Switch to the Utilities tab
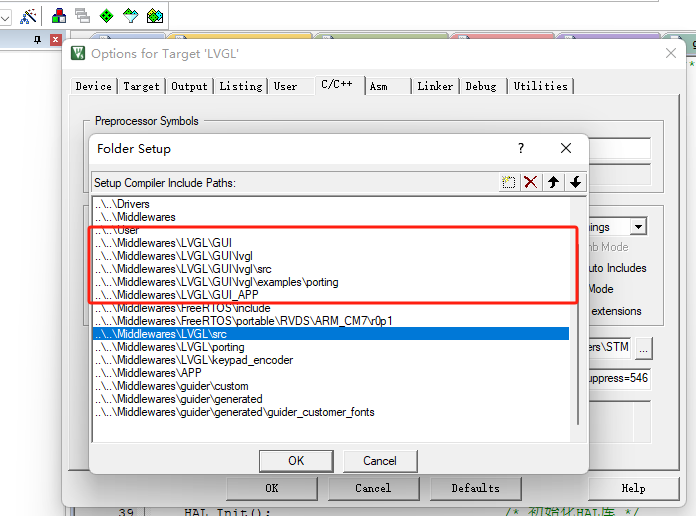The height and width of the screenshot is (516, 696). 541,86
